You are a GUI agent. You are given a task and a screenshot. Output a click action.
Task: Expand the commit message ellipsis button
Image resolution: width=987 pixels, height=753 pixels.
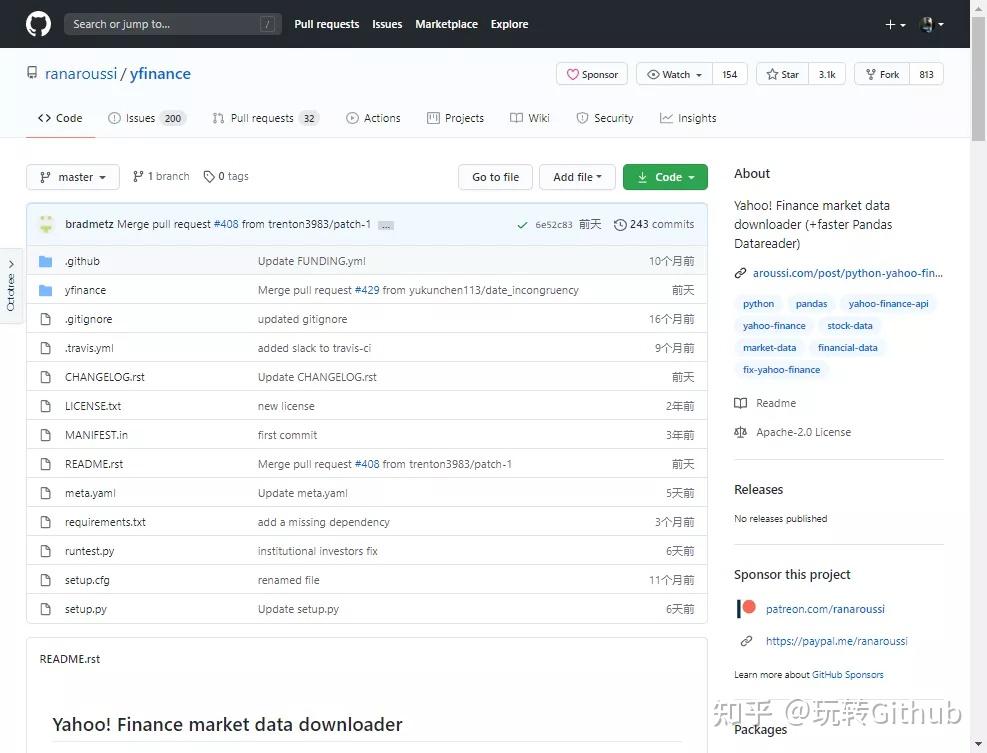coord(386,225)
